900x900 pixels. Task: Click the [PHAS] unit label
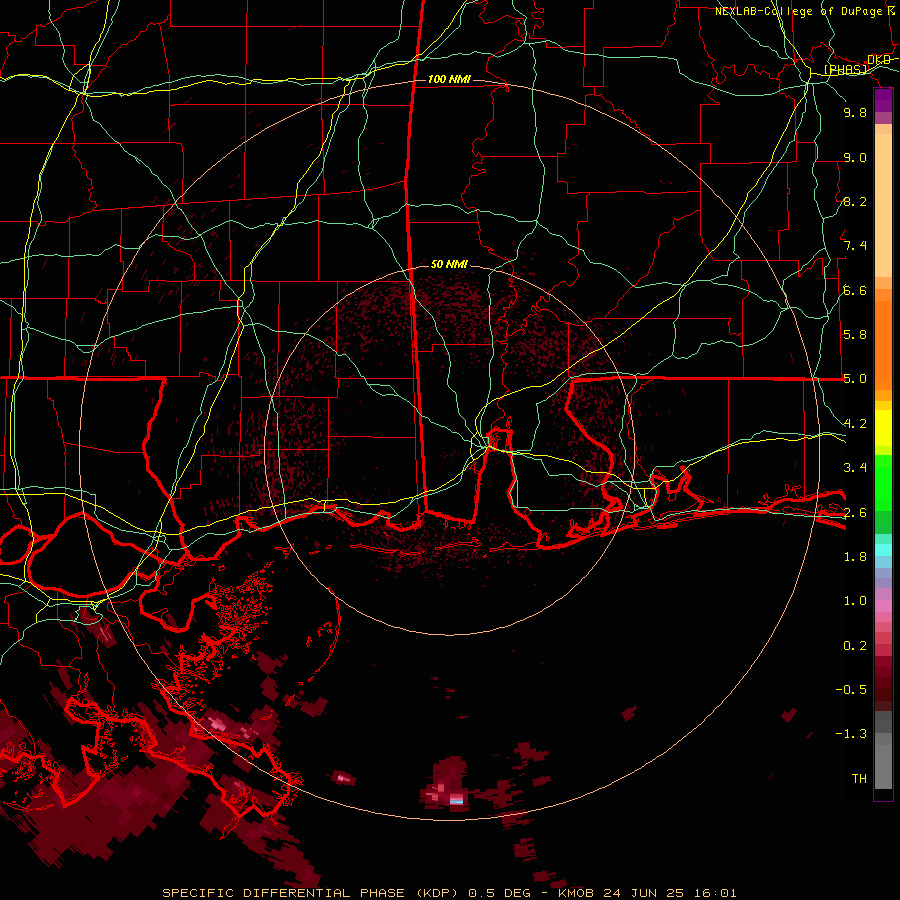tap(846, 70)
